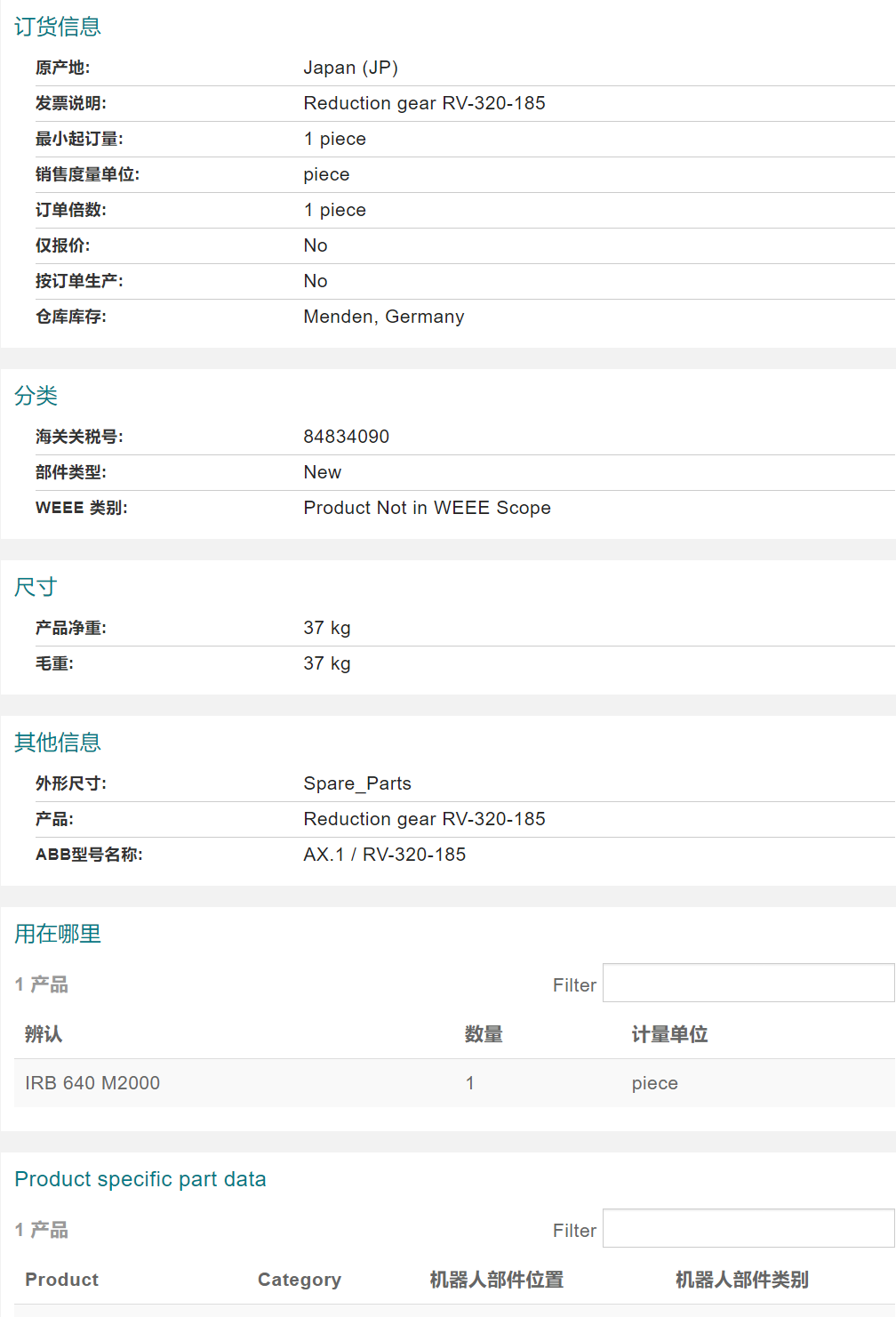Collapse the 分类 section heading
Viewport: 896px width, 1317px height.
click(36, 396)
